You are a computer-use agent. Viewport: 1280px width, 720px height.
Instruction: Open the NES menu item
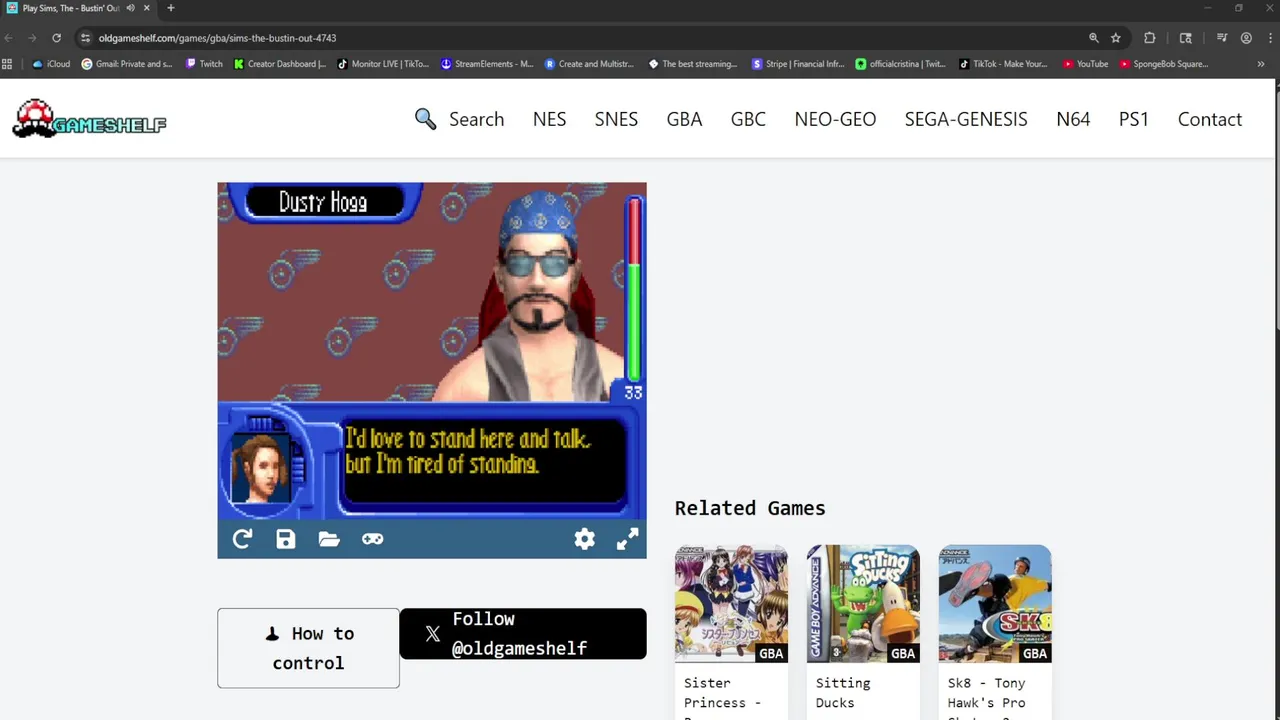[549, 119]
